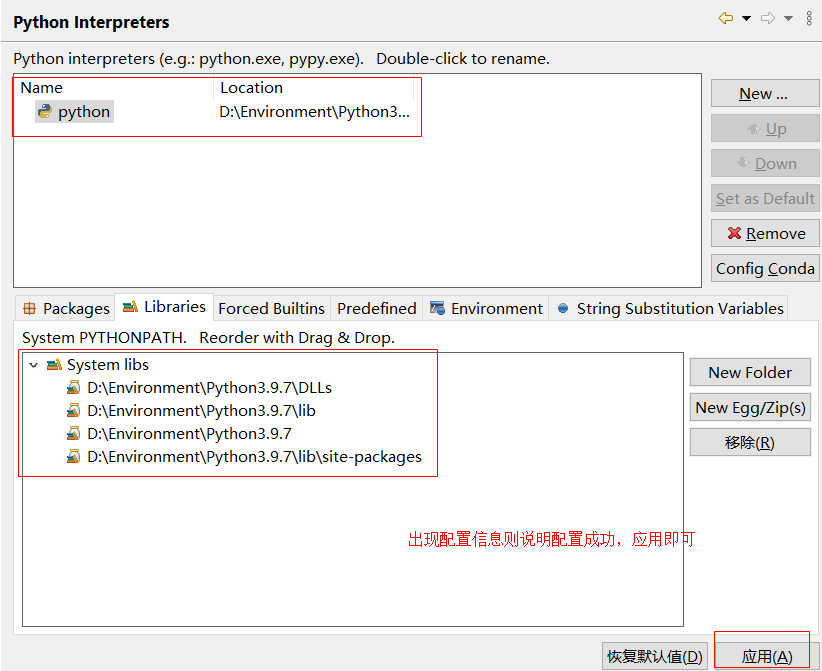Click the icon beside Python3.9.7\lib path

pyautogui.click(x=73, y=411)
